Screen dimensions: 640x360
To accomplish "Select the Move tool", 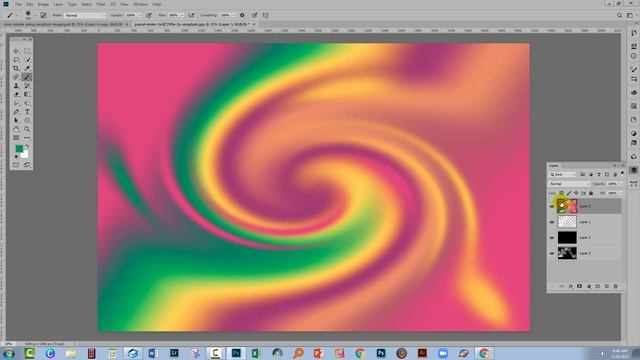I will [16, 51].
